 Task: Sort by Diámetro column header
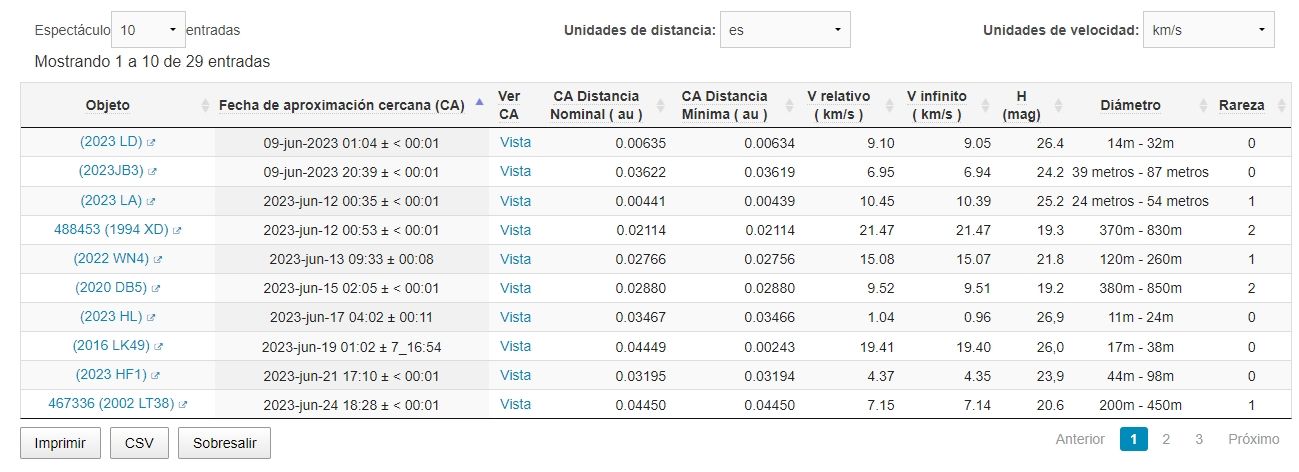[1130, 105]
